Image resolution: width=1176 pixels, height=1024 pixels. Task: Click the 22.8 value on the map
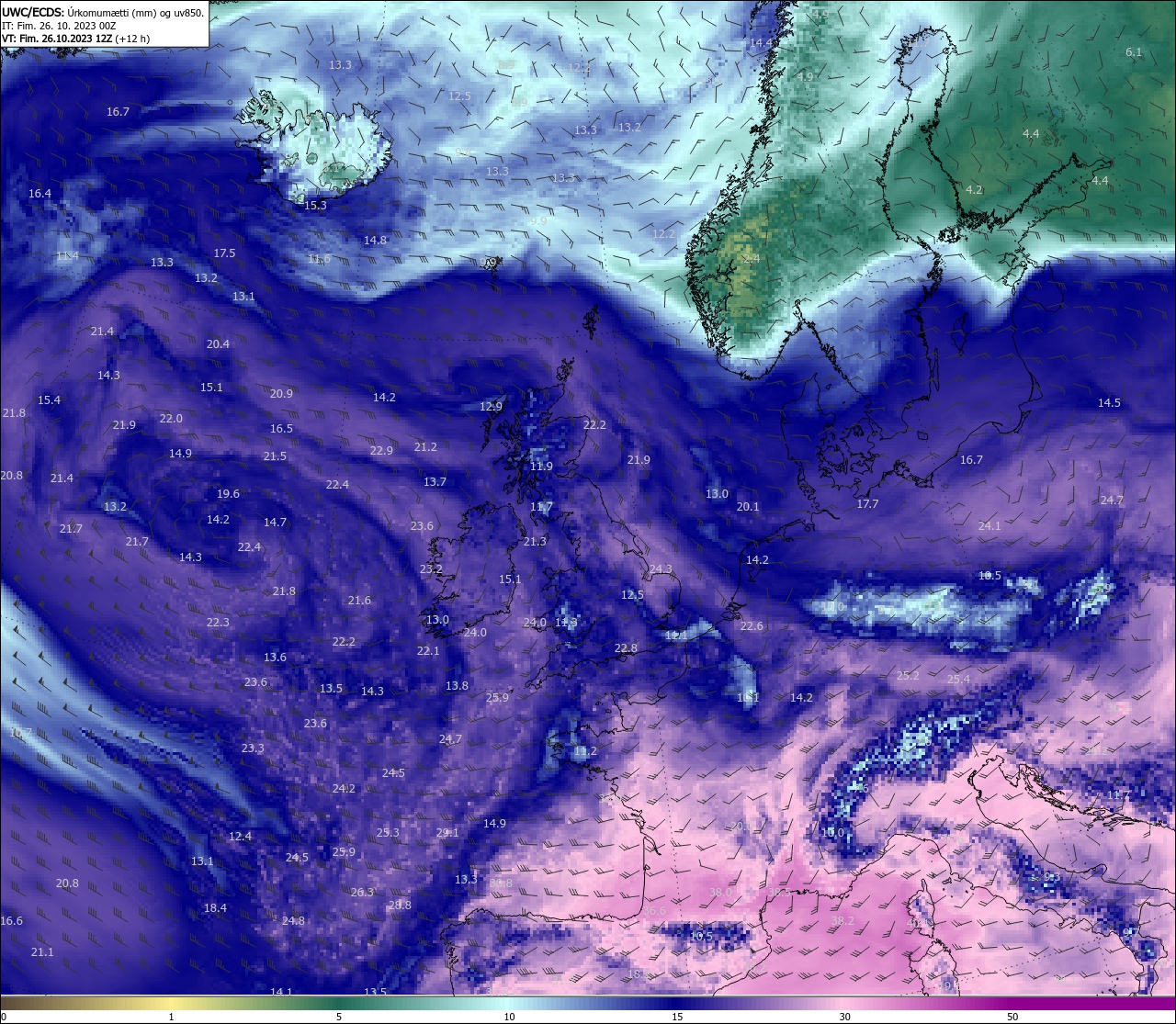pyautogui.click(x=626, y=648)
